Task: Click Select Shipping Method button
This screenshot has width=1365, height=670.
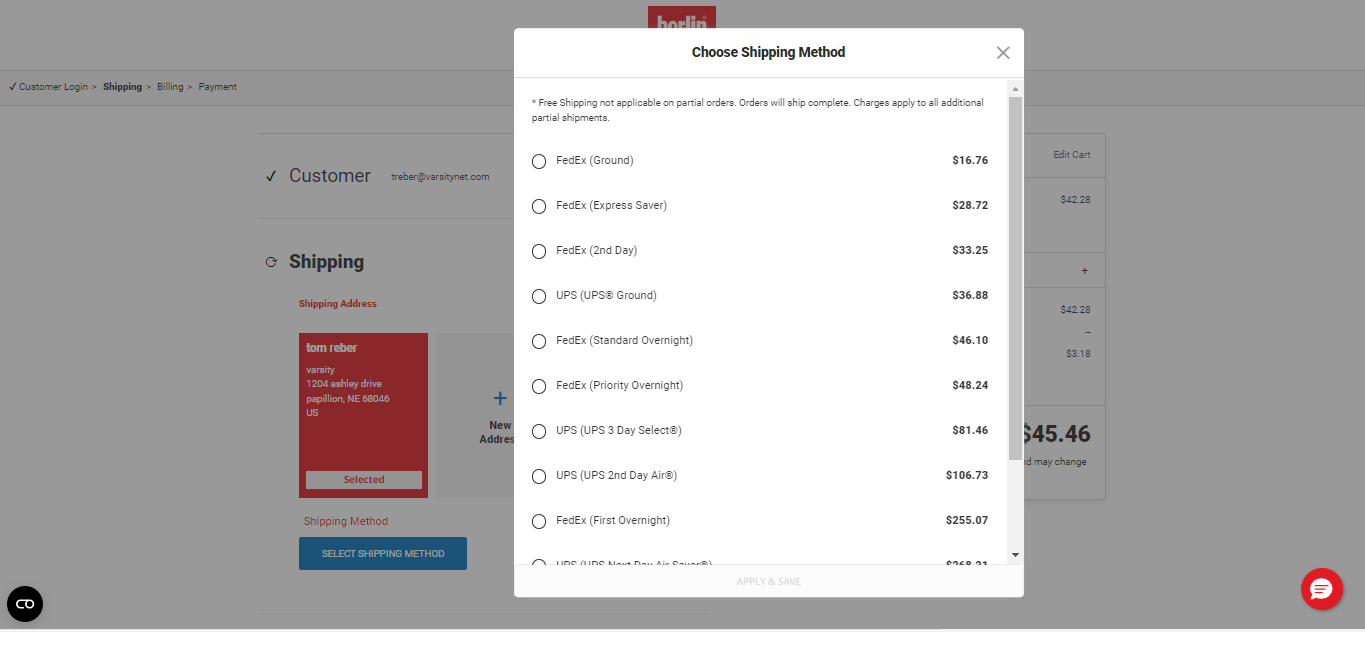Action: [383, 553]
